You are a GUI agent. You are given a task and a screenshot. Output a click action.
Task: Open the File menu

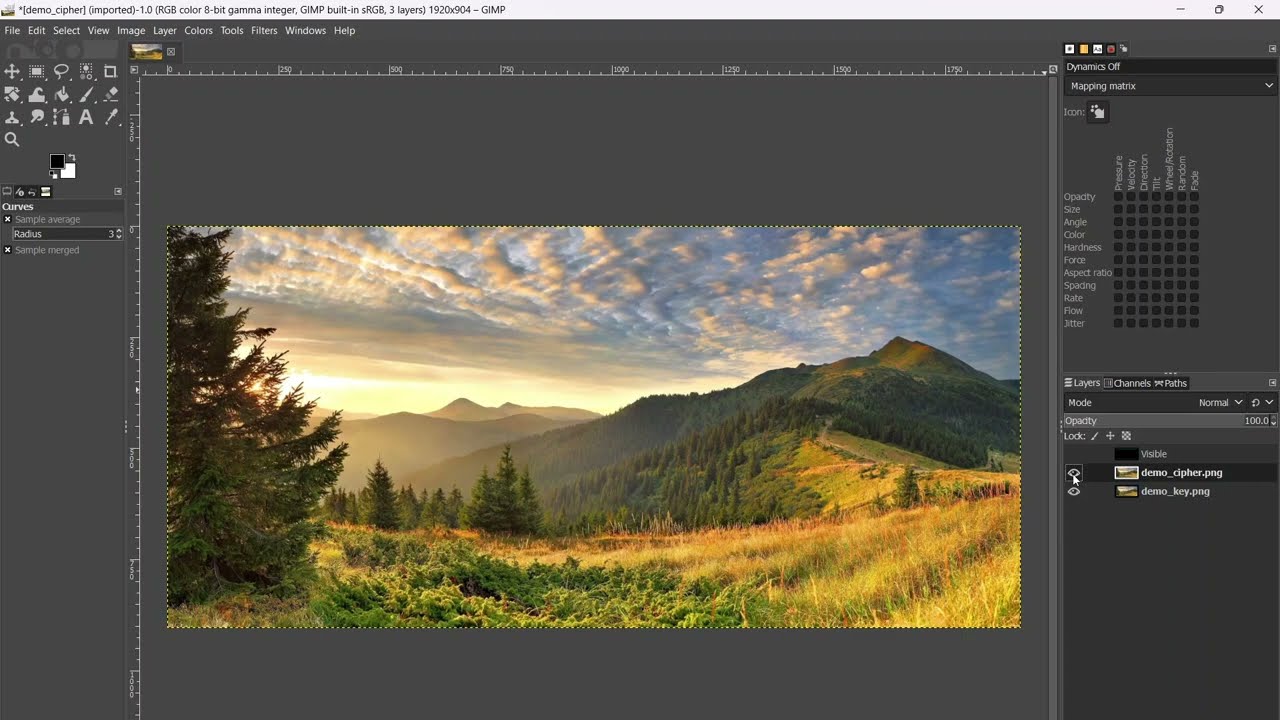[x=12, y=31]
